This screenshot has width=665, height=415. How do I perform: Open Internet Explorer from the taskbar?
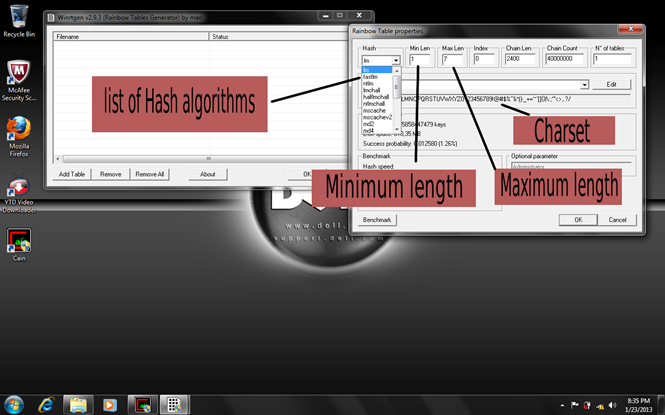pos(45,404)
